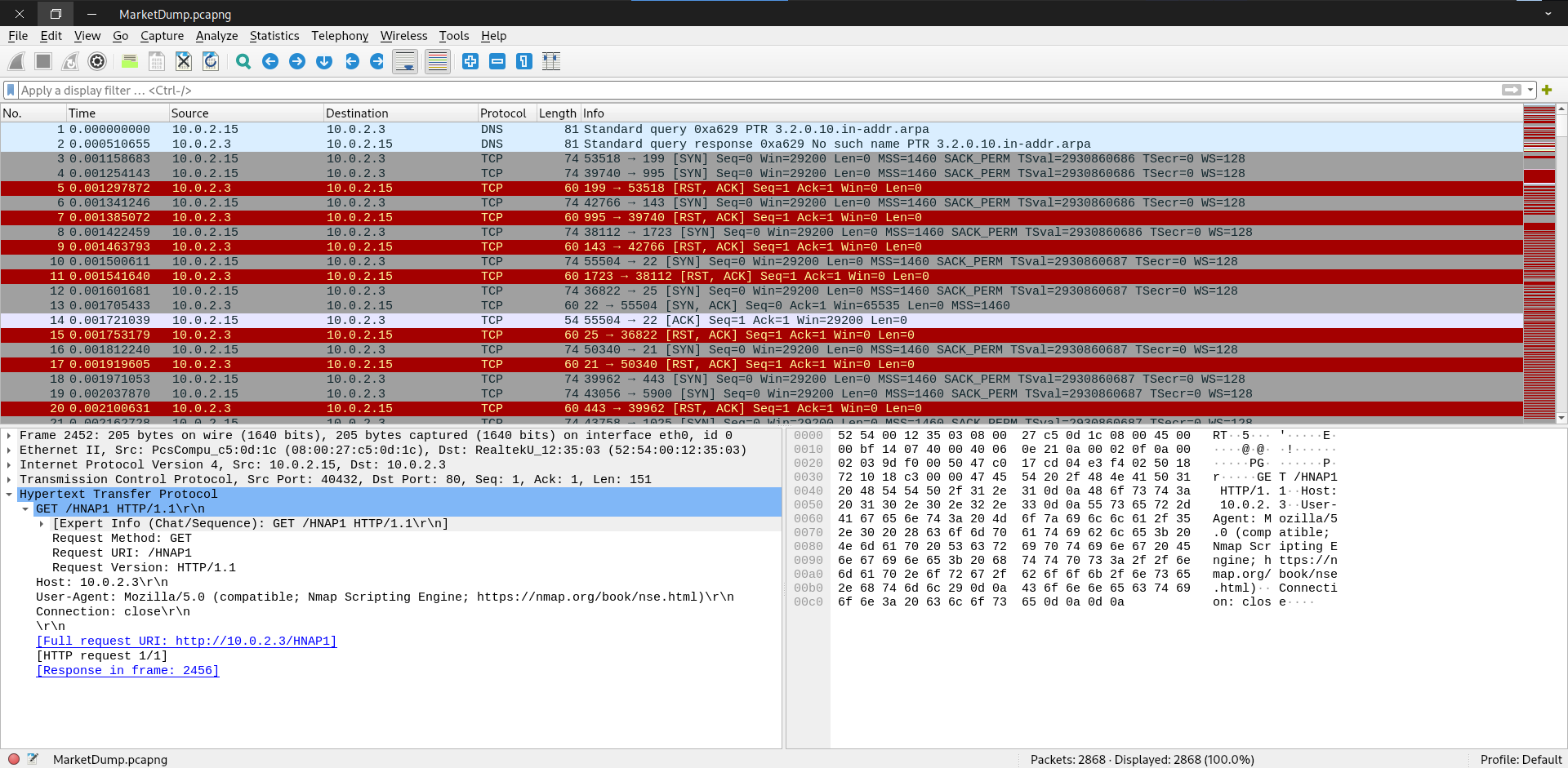Stop the running capture
The width and height of the screenshot is (1568, 768).
click(43, 61)
